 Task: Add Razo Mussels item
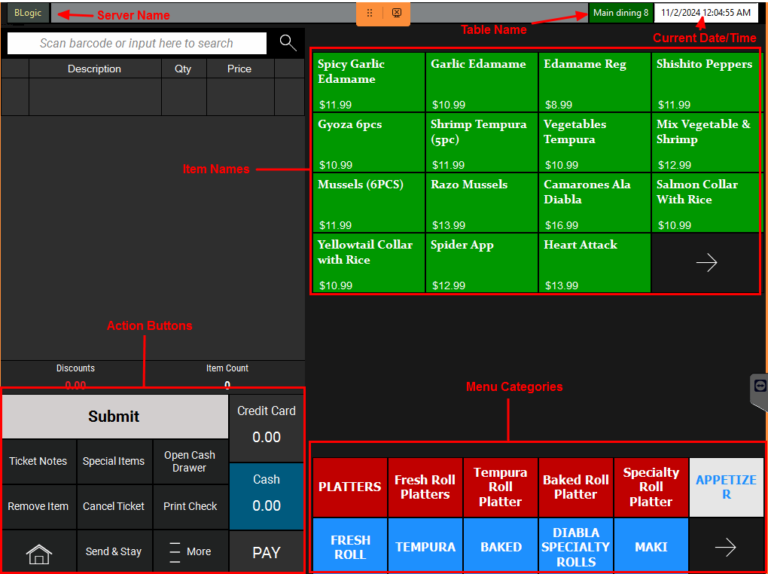point(481,203)
